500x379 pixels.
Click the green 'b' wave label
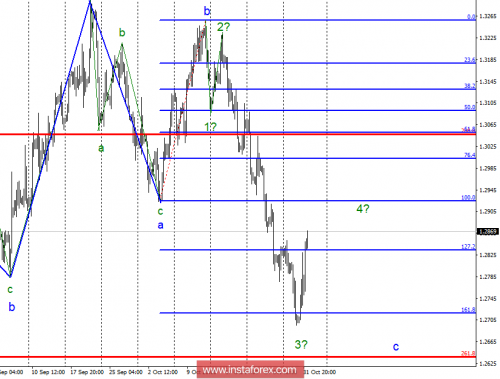[122, 32]
